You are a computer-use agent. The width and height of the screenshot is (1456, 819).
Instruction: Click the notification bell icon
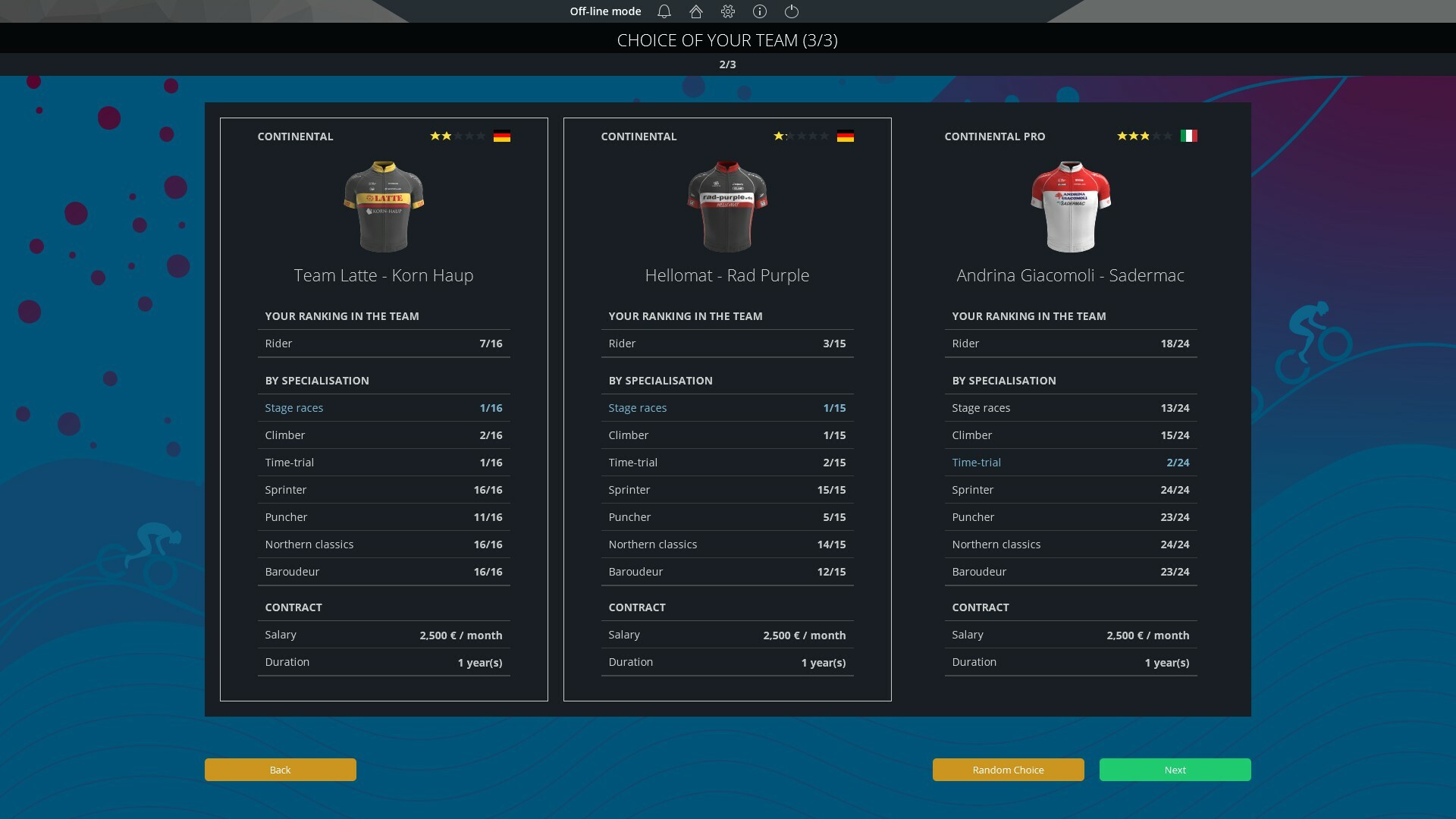click(664, 11)
